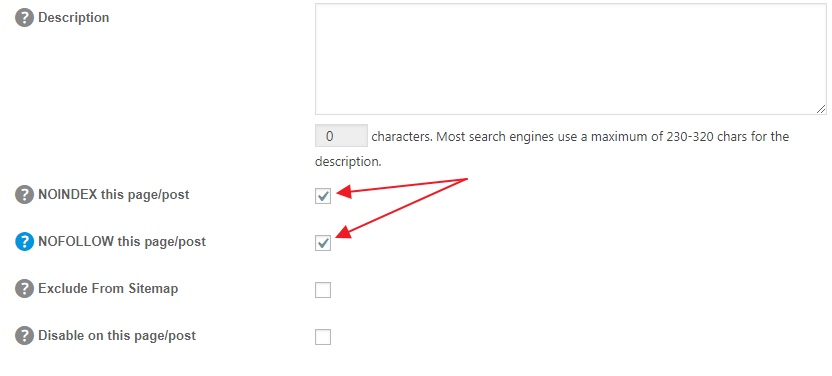This screenshot has height=376, width=832.
Task: Tick the Disable on this page/post checkbox
Action: pos(323,337)
